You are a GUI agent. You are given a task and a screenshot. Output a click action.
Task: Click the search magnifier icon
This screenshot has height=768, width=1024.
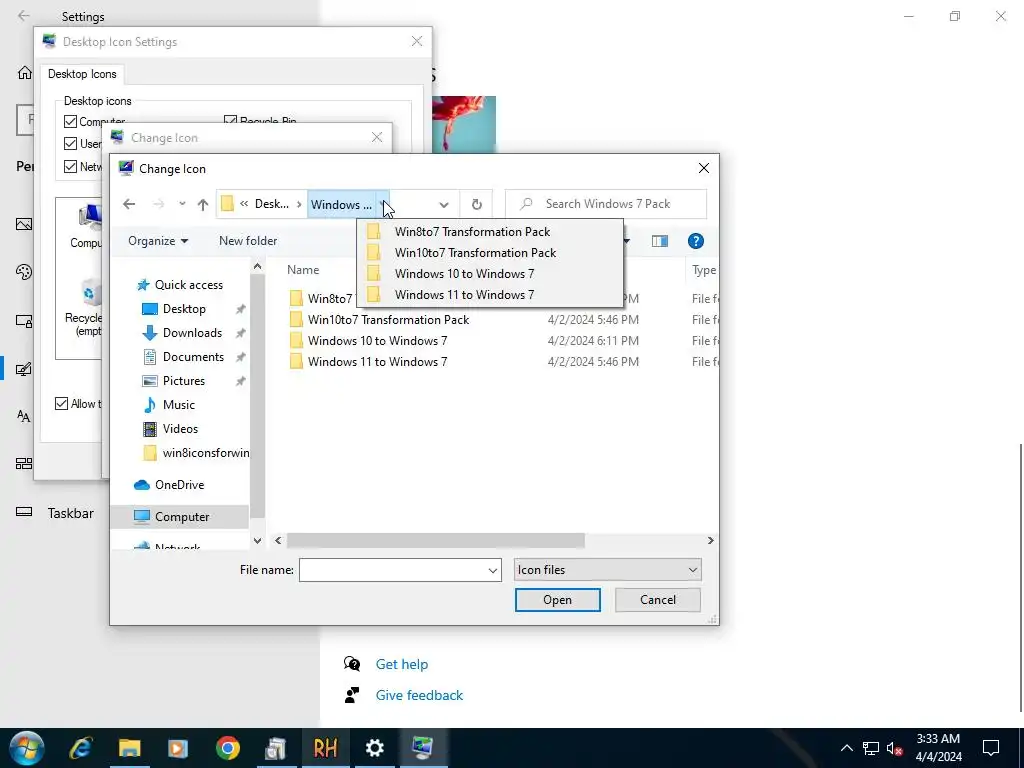pos(526,204)
